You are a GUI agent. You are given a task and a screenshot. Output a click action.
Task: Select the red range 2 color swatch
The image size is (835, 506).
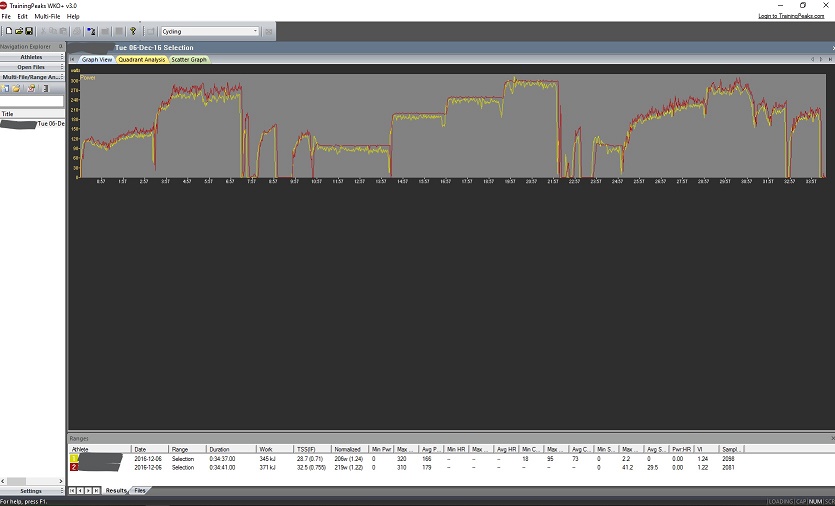(74, 468)
